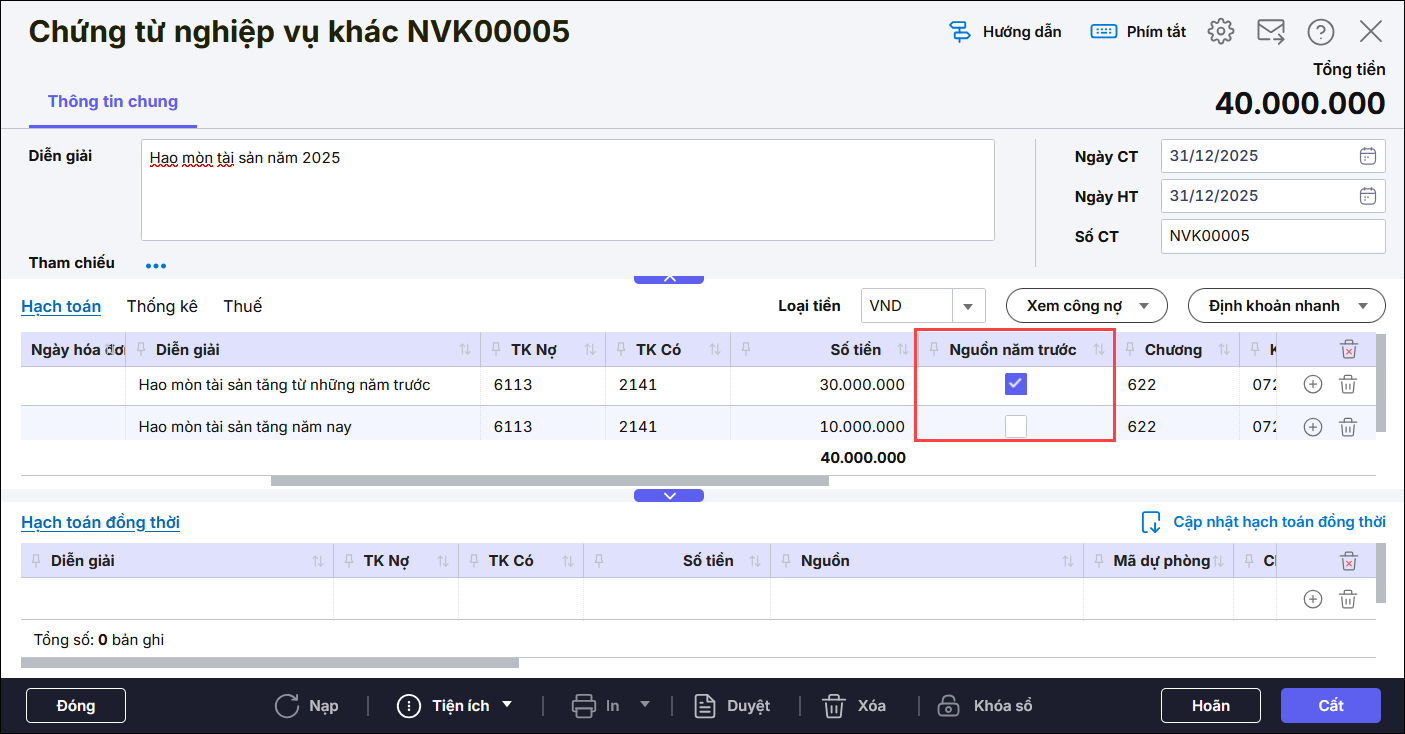This screenshot has width=1405, height=734.
Task: Check Nguồn năm trước for second row
Action: (1015, 427)
